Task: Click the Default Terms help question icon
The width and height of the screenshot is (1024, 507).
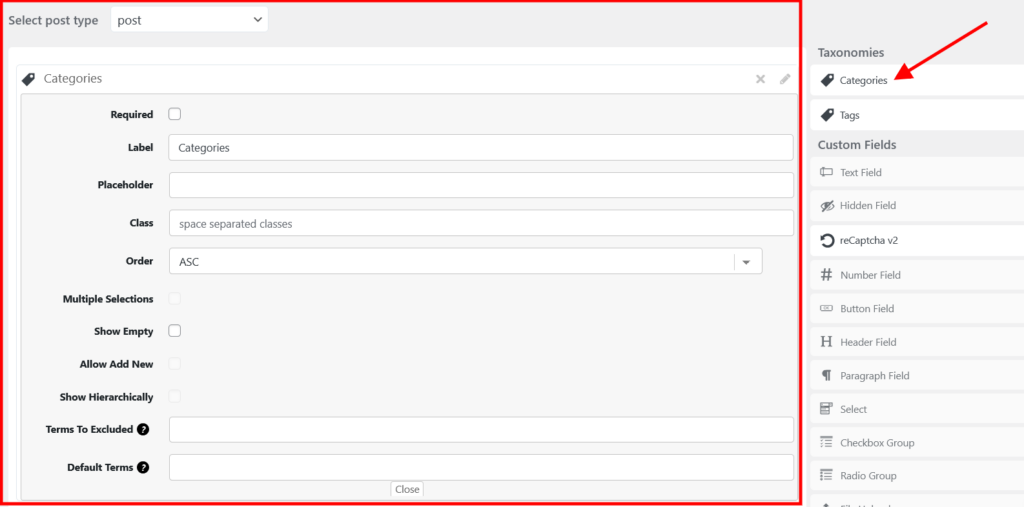Action: 143,467
